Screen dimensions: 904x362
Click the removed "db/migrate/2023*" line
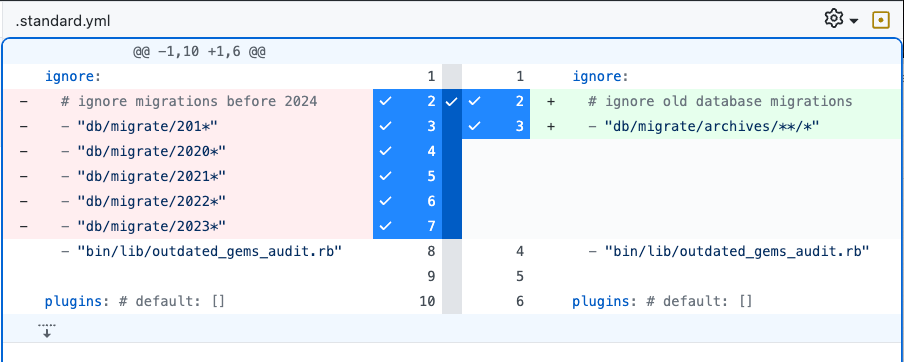pos(189,226)
